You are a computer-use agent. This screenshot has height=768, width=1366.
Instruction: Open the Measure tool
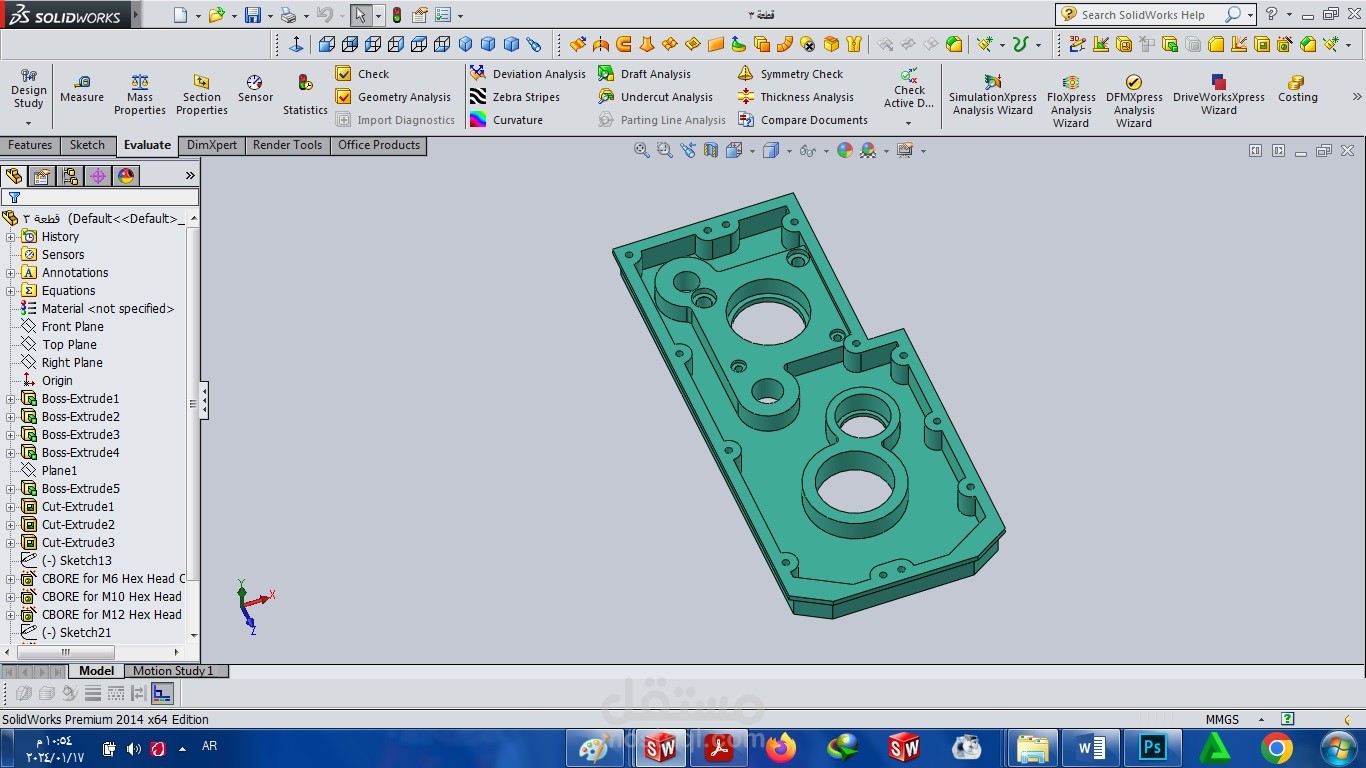click(x=82, y=88)
